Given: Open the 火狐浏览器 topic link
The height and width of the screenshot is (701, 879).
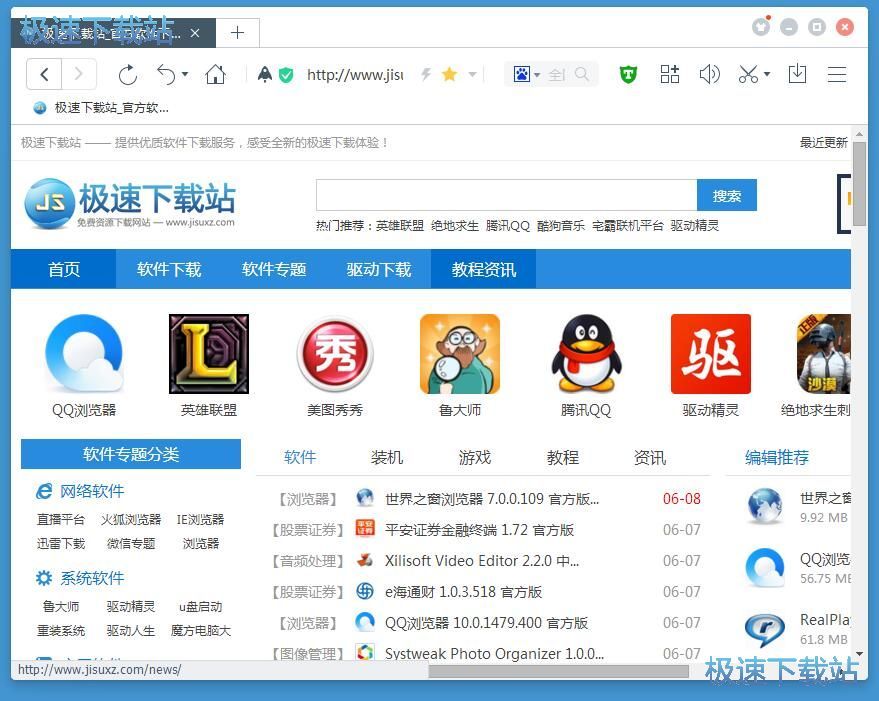Looking at the screenshot, I should [x=131, y=520].
